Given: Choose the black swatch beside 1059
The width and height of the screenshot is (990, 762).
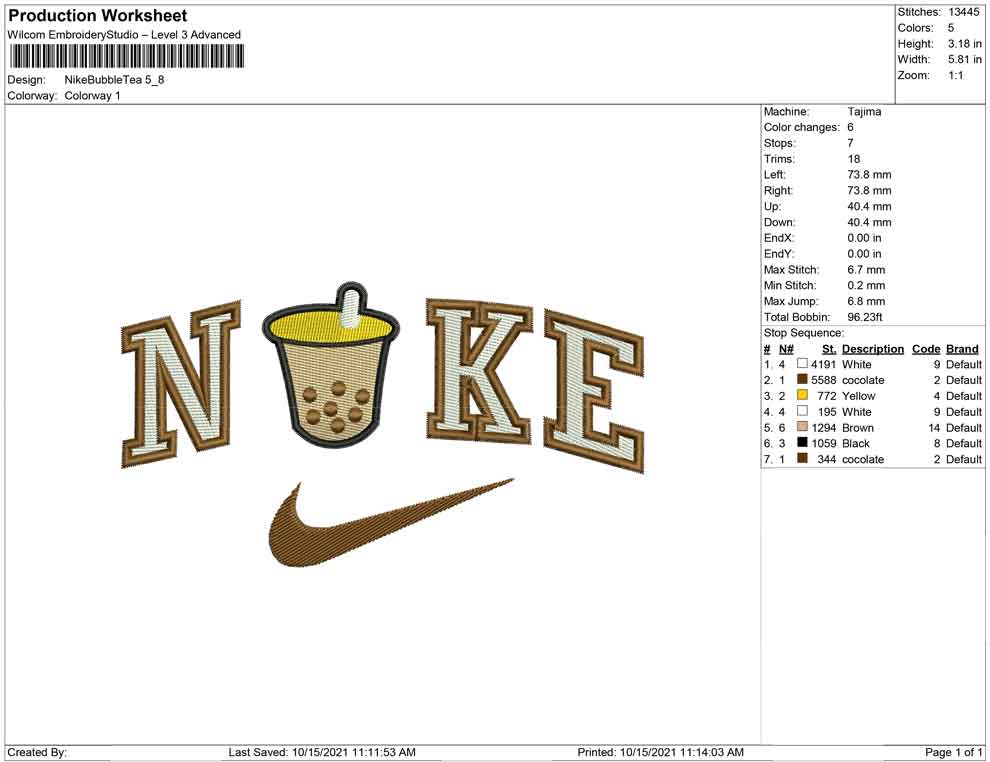Looking at the screenshot, I should coord(802,443).
